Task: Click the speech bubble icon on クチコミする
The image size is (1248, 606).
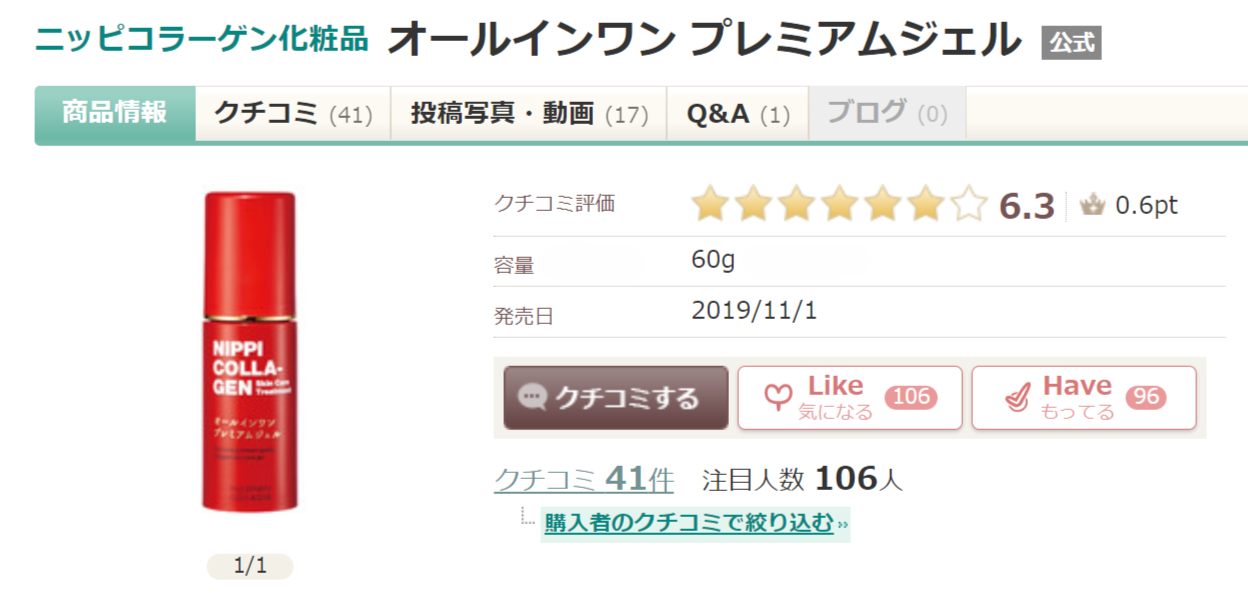Action: 532,397
